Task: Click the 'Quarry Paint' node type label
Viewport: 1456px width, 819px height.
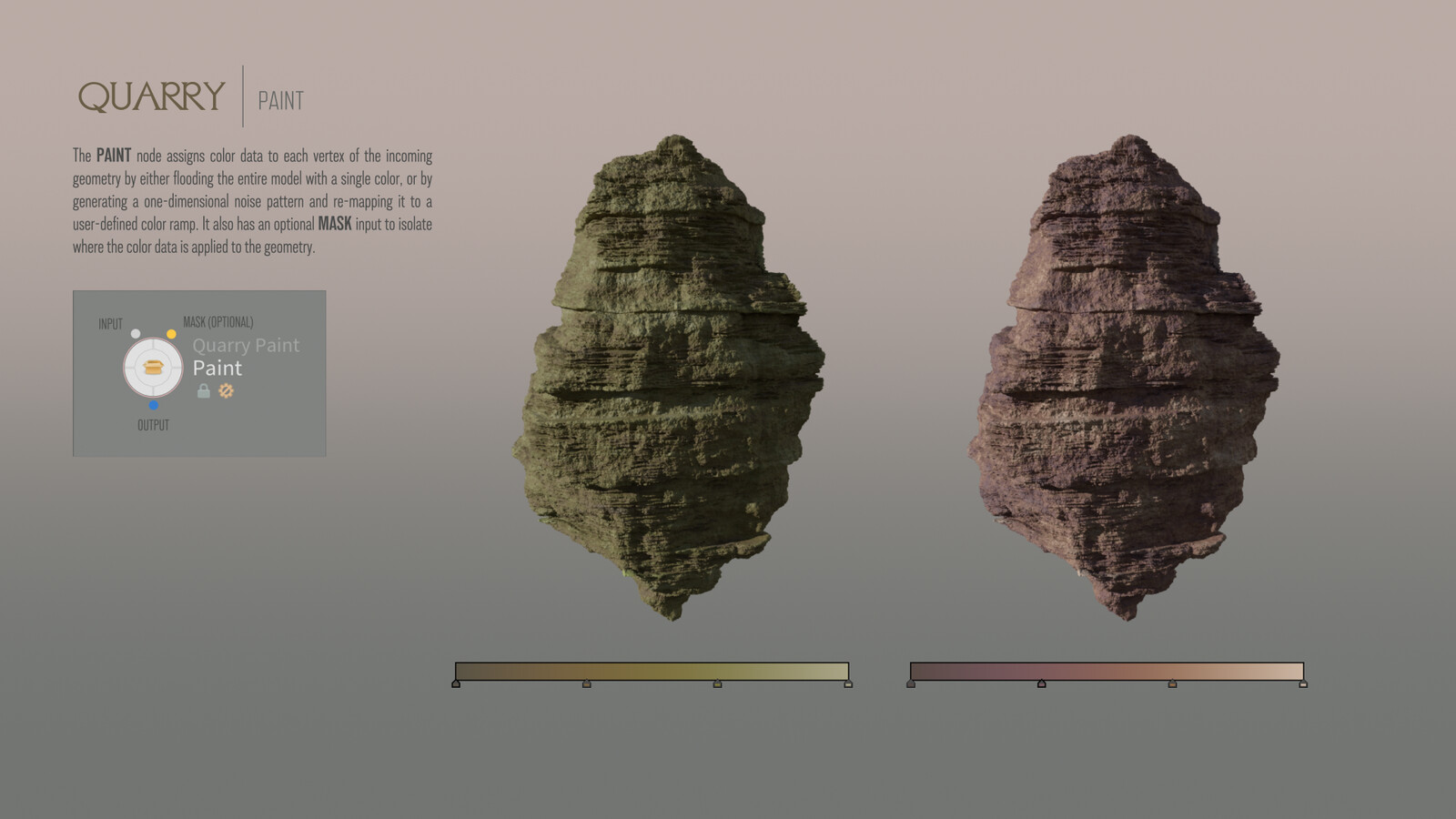Action: point(246,345)
